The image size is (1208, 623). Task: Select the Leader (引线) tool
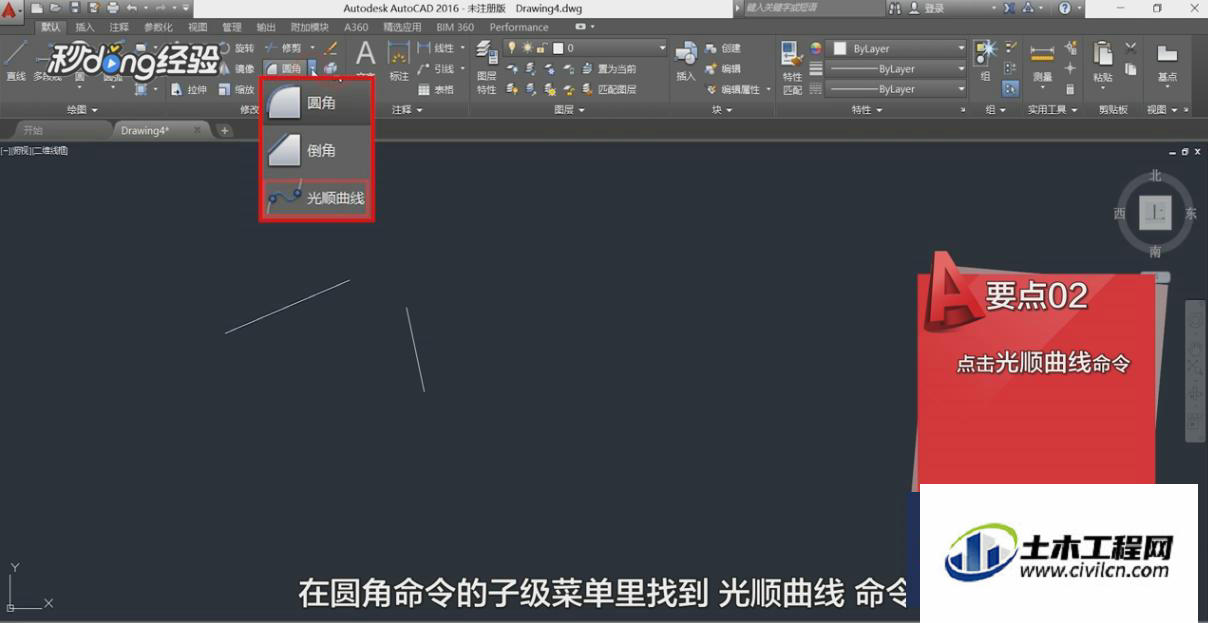coord(436,69)
